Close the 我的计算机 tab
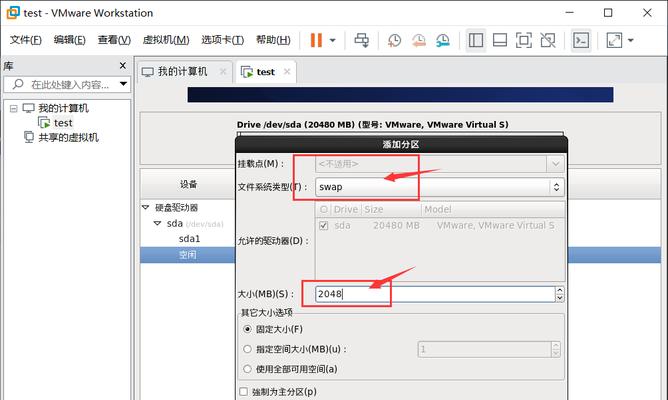 pos(223,72)
